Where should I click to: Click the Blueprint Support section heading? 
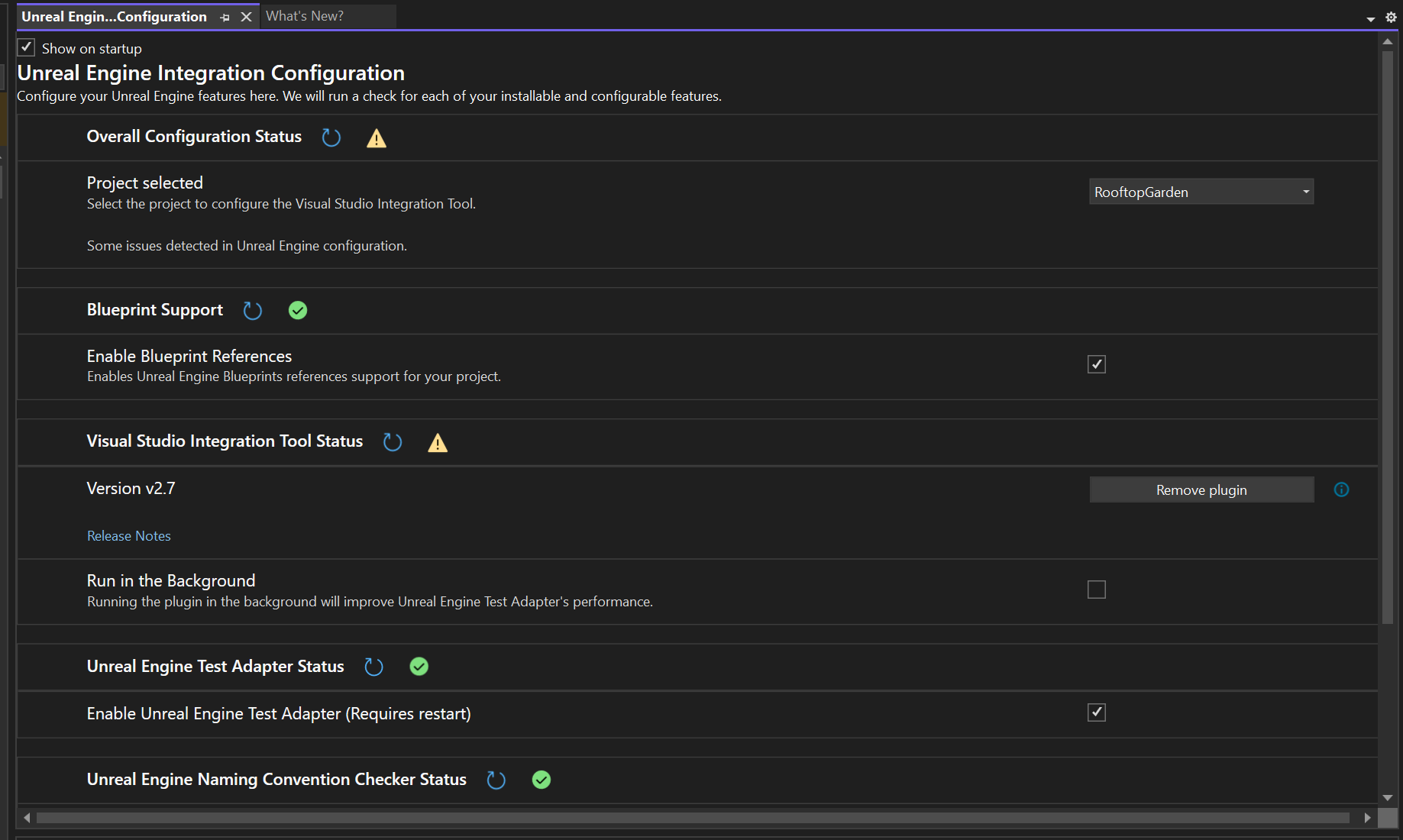coord(155,310)
